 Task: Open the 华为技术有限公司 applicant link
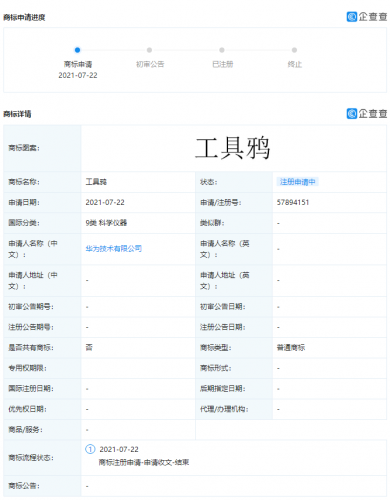[114, 248]
